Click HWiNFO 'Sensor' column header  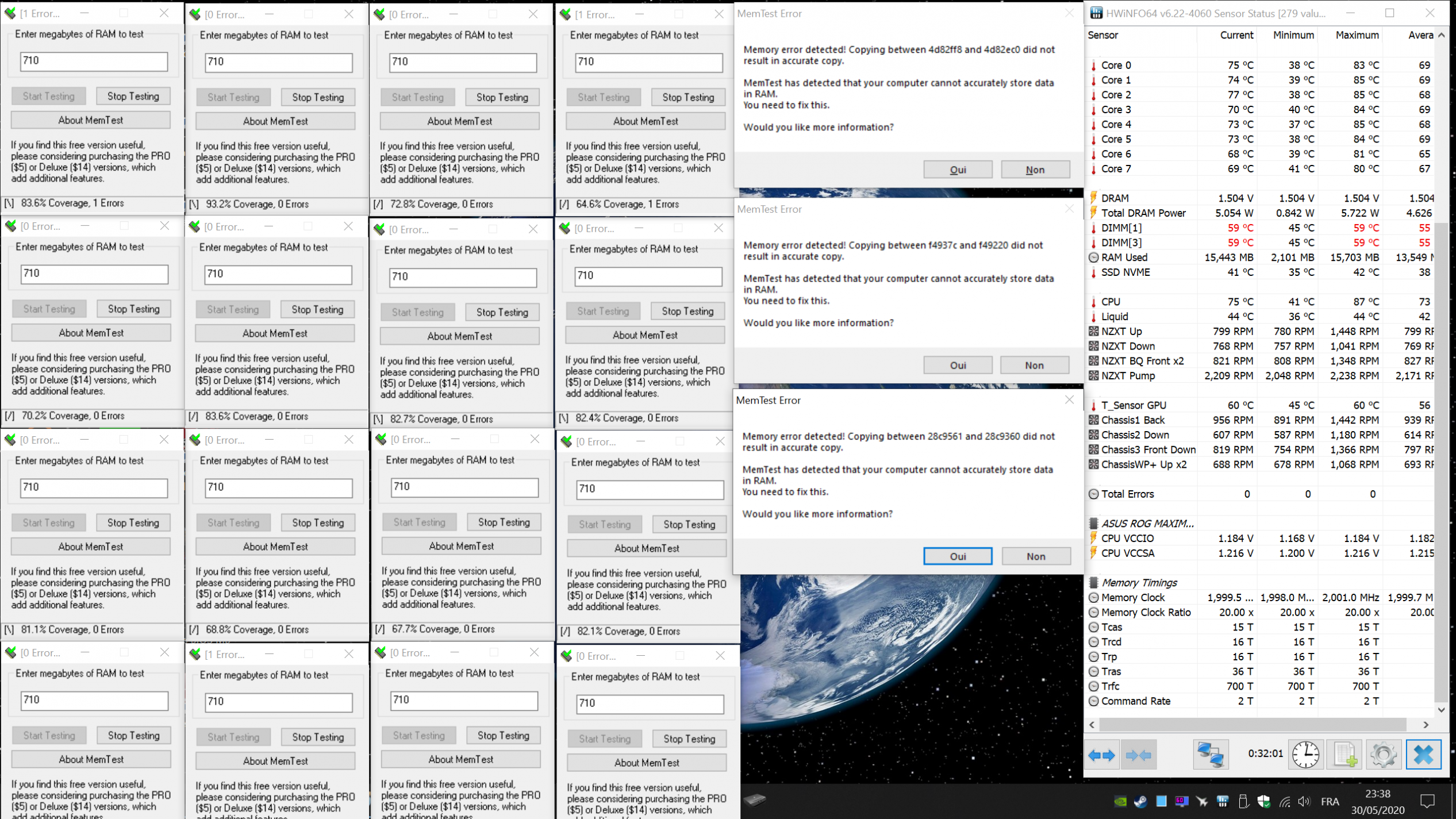(1141, 35)
